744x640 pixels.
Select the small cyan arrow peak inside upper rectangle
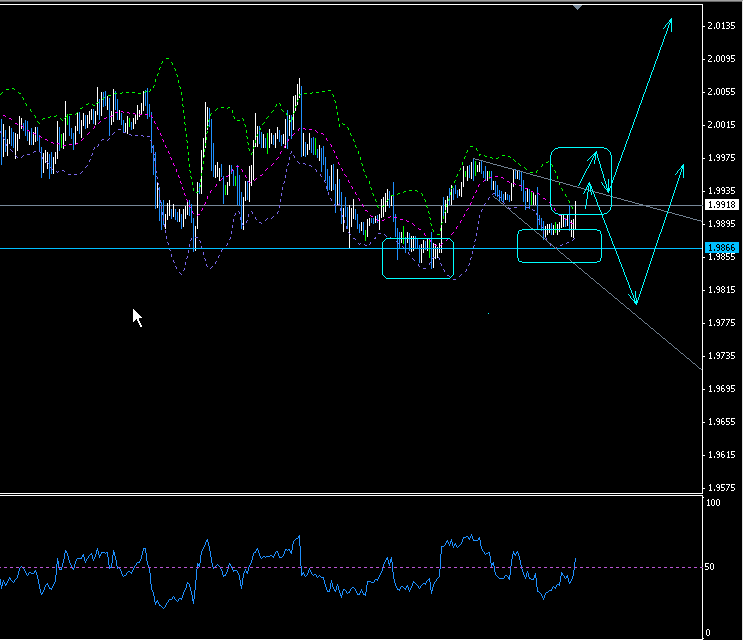(595, 153)
